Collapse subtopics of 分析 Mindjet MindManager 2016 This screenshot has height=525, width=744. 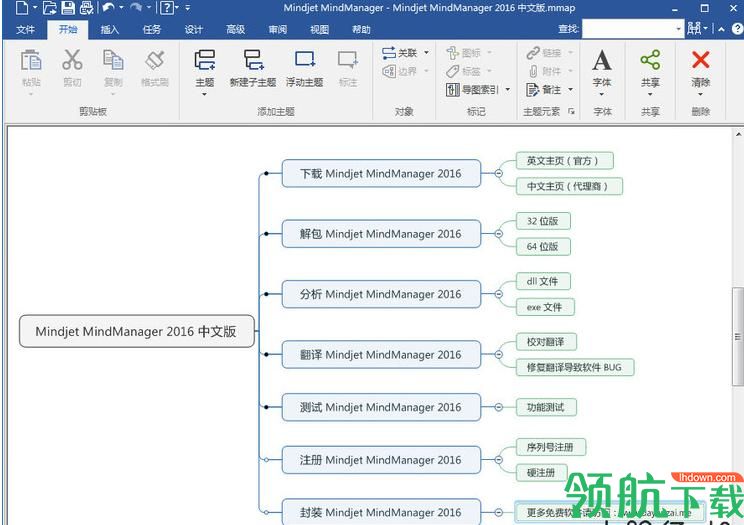pos(498,294)
